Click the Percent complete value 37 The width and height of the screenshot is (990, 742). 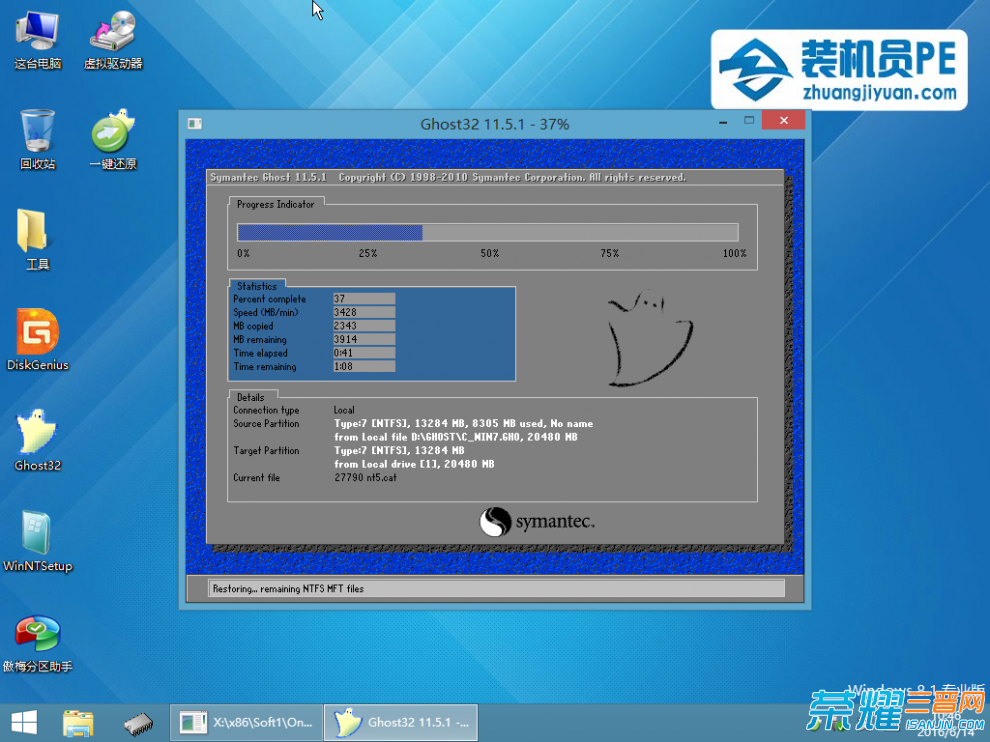pyautogui.click(x=364, y=299)
